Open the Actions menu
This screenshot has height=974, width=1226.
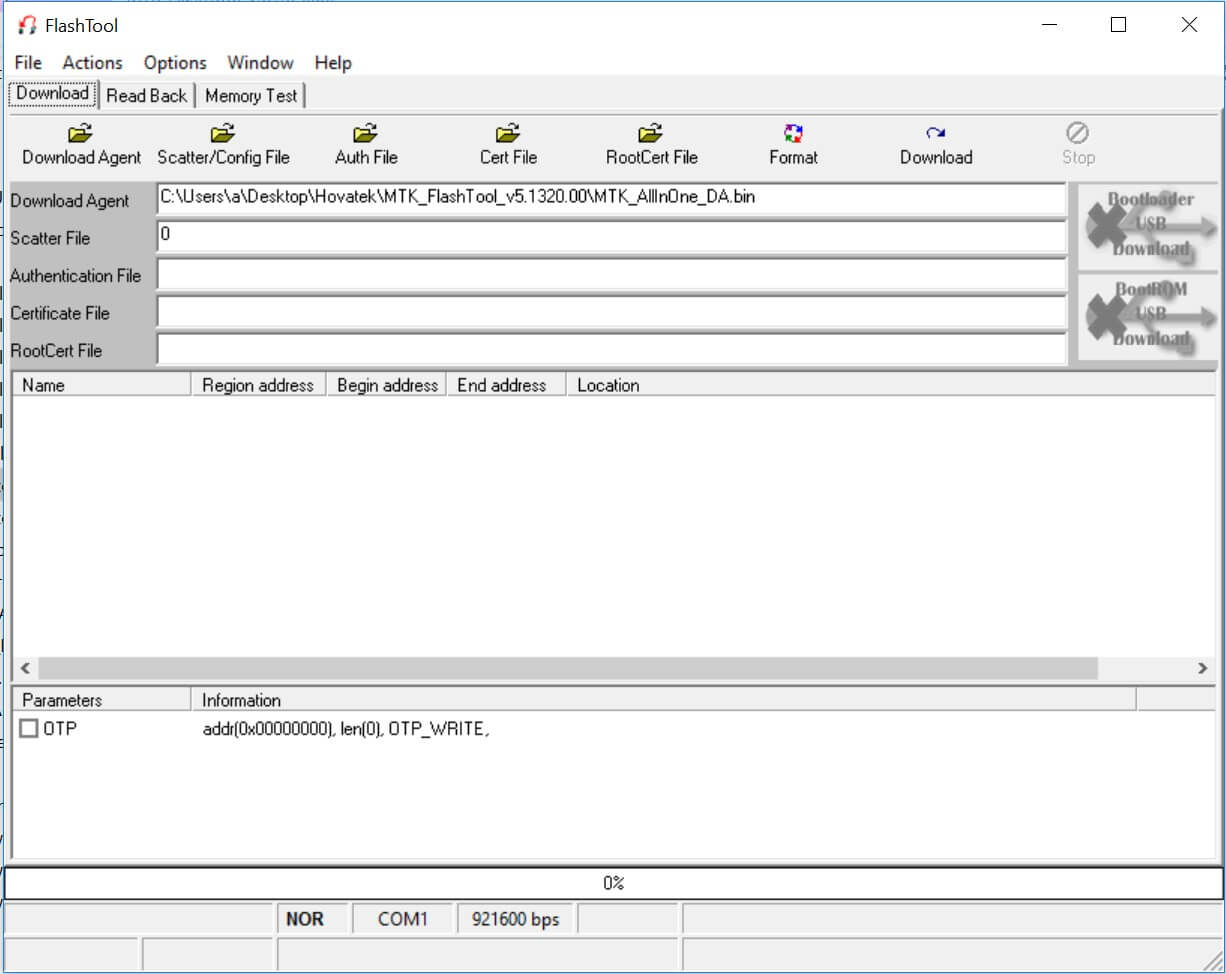(92, 63)
